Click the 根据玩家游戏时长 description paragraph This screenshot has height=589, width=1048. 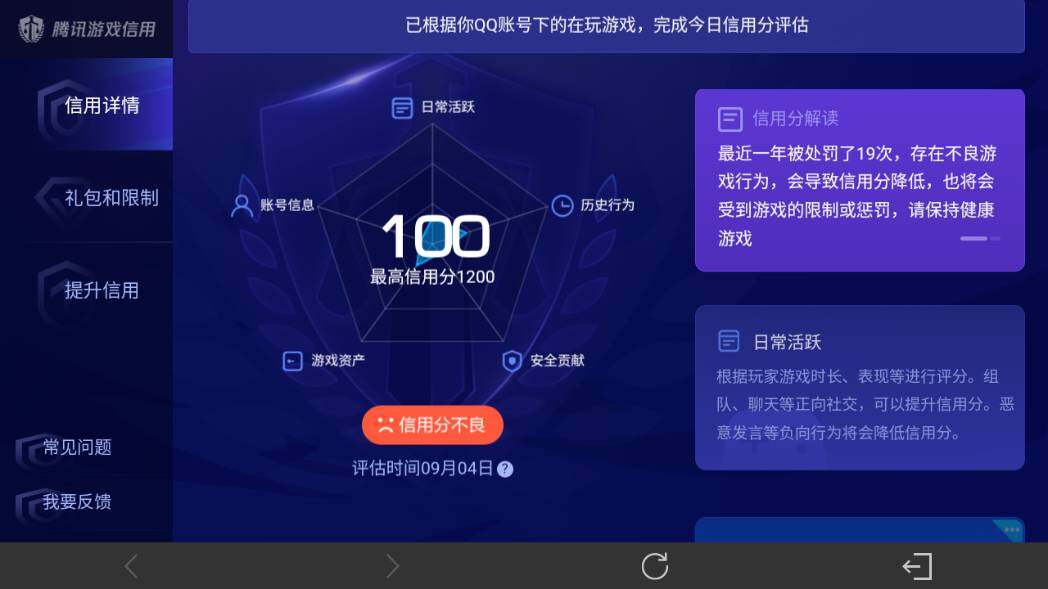click(865, 404)
